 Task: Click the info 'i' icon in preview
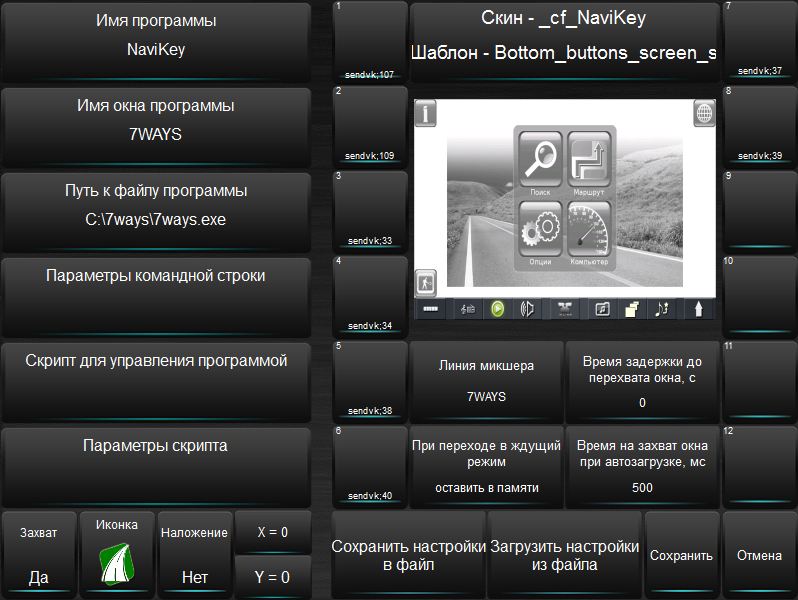click(x=426, y=113)
